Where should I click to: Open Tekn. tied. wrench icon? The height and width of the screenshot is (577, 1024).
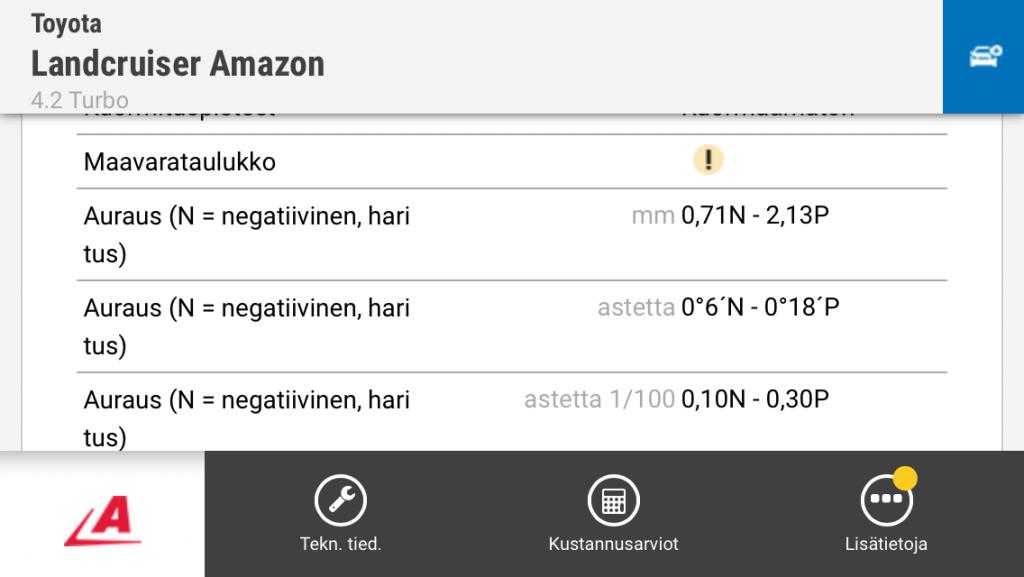pyautogui.click(x=340, y=500)
